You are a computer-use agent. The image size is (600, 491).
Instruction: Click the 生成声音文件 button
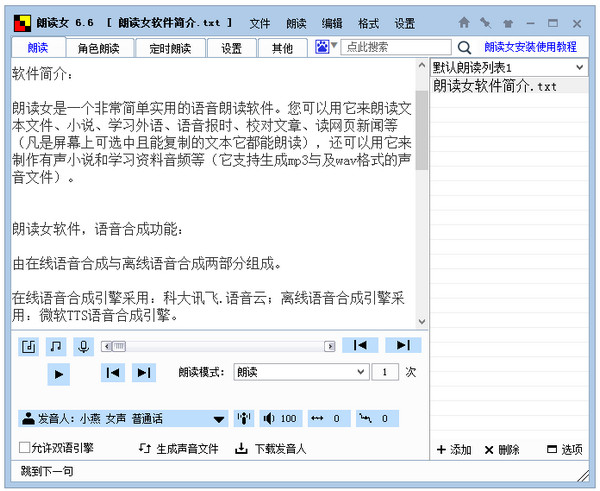click(179, 448)
